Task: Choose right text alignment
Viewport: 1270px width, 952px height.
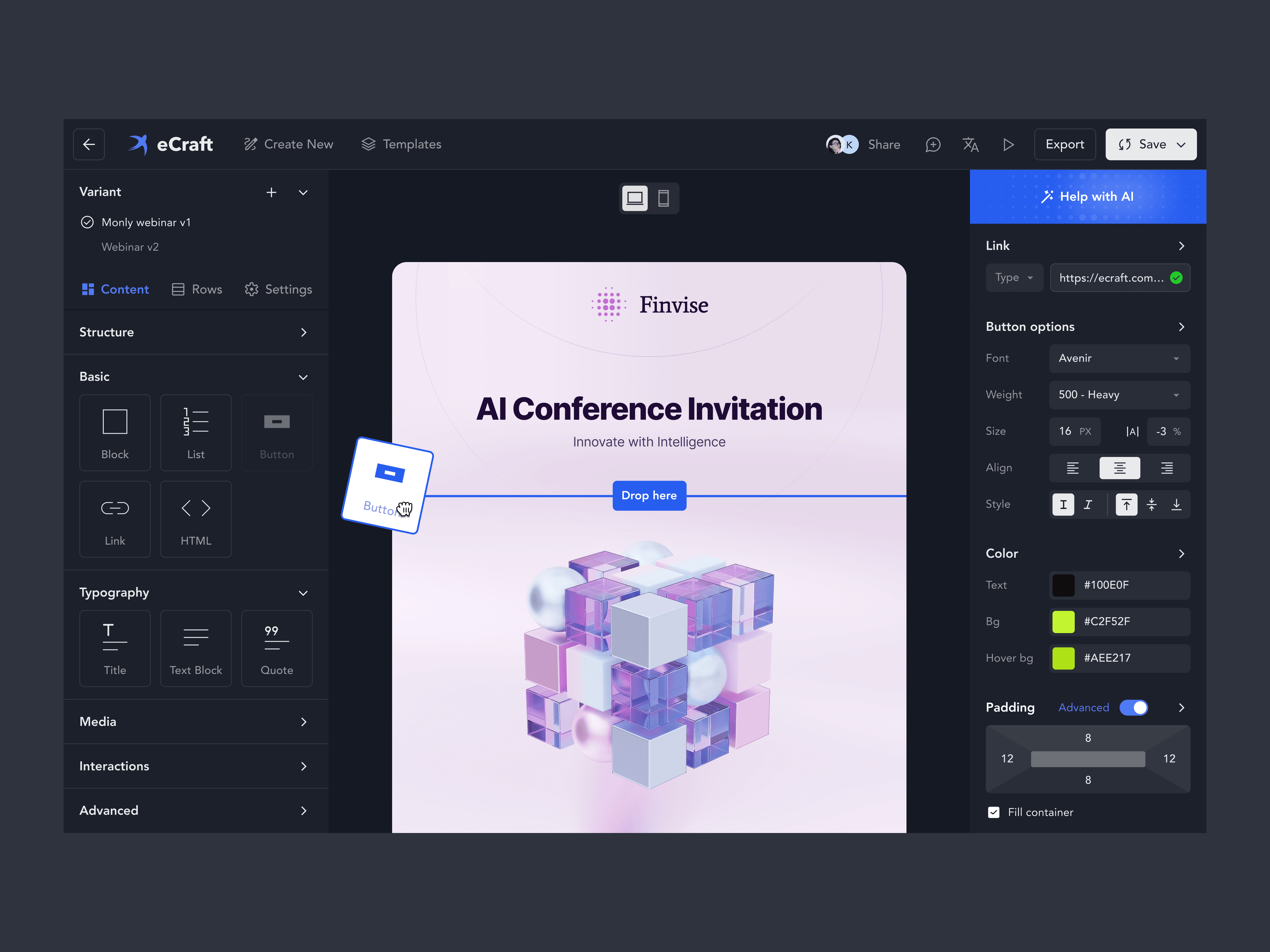Action: click(1167, 468)
